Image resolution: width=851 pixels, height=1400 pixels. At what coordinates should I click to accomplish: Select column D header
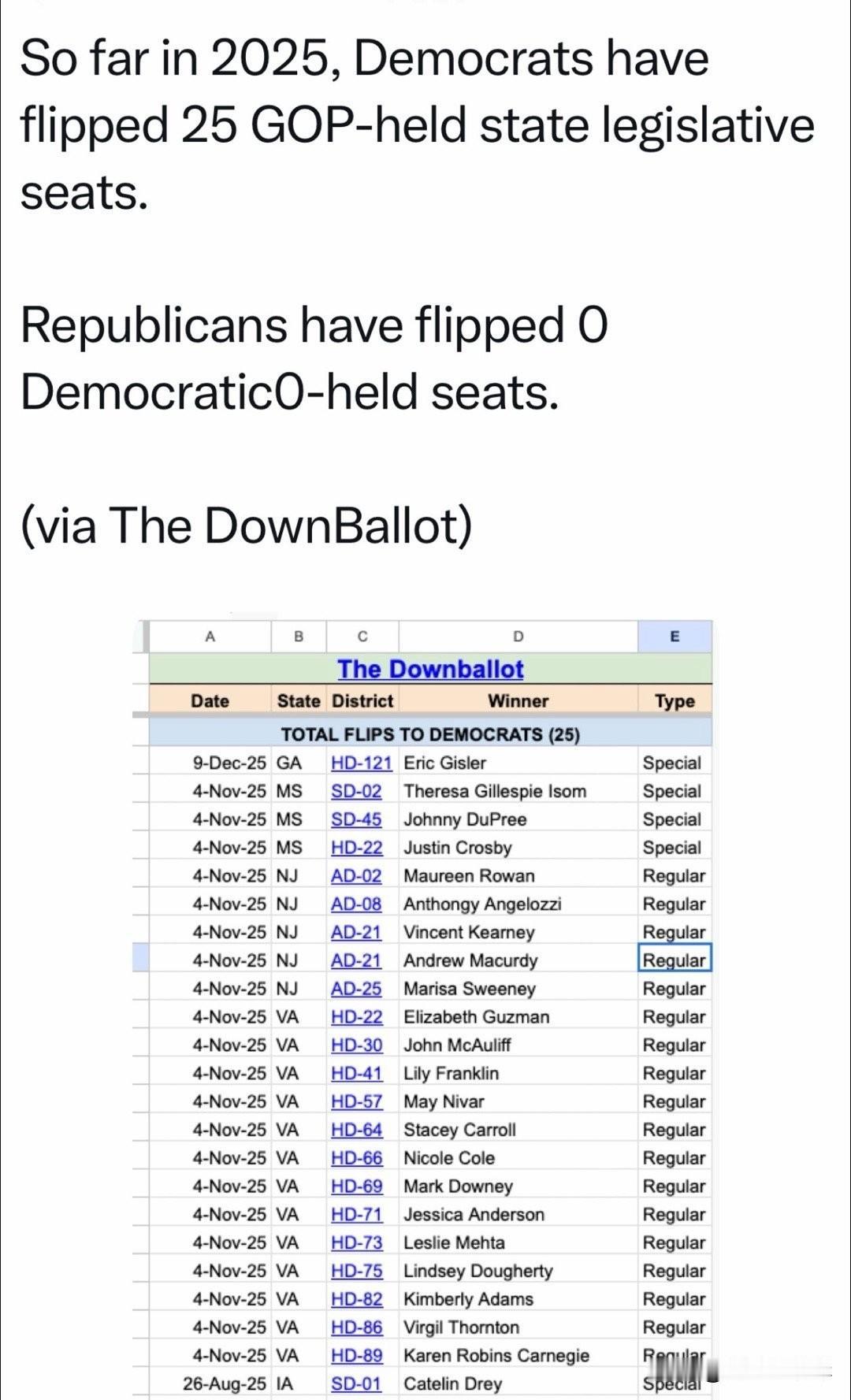(518, 637)
